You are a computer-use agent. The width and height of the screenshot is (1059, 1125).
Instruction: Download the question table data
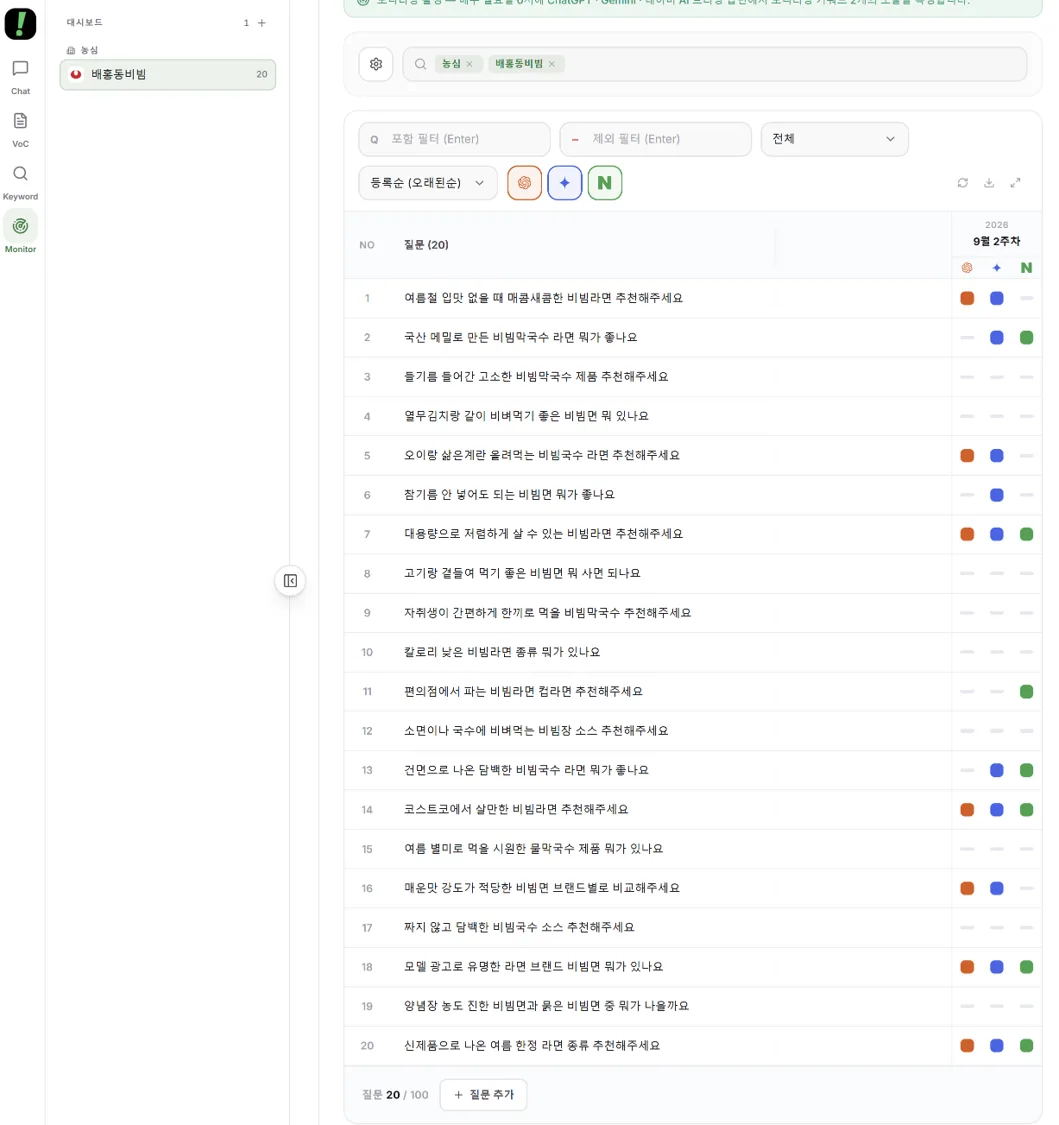(989, 183)
